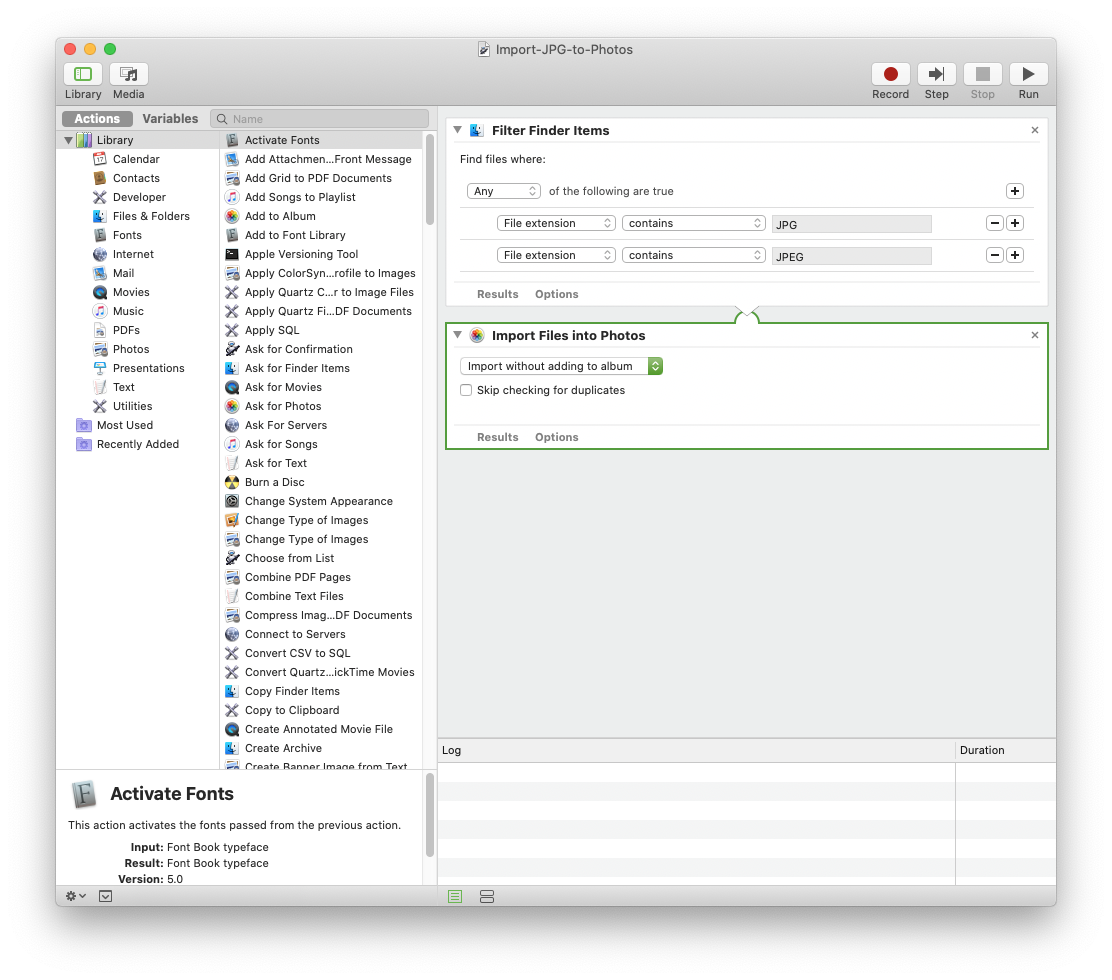The width and height of the screenshot is (1112, 980).
Task: Select Files & Folders category
Action: click(151, 216)
